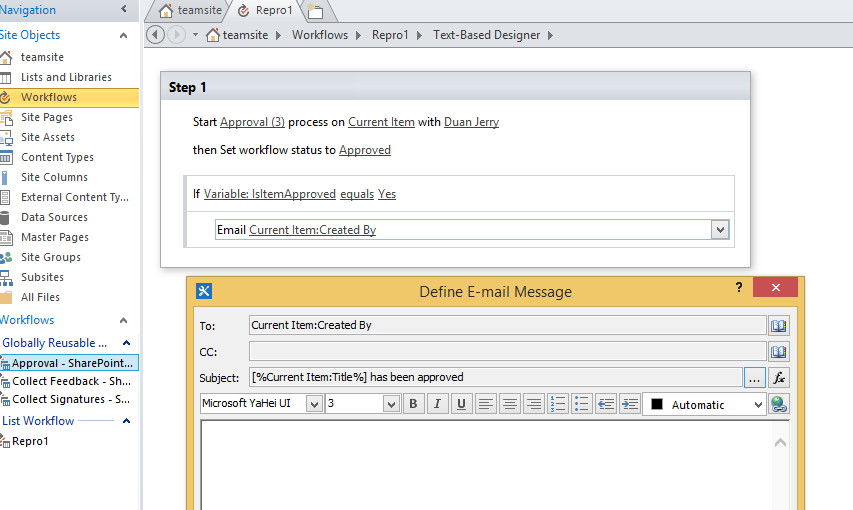Click the Current Item link in Step 1
Image resolution: width=853 pixels, height=510 pixels.
[381, 122]
